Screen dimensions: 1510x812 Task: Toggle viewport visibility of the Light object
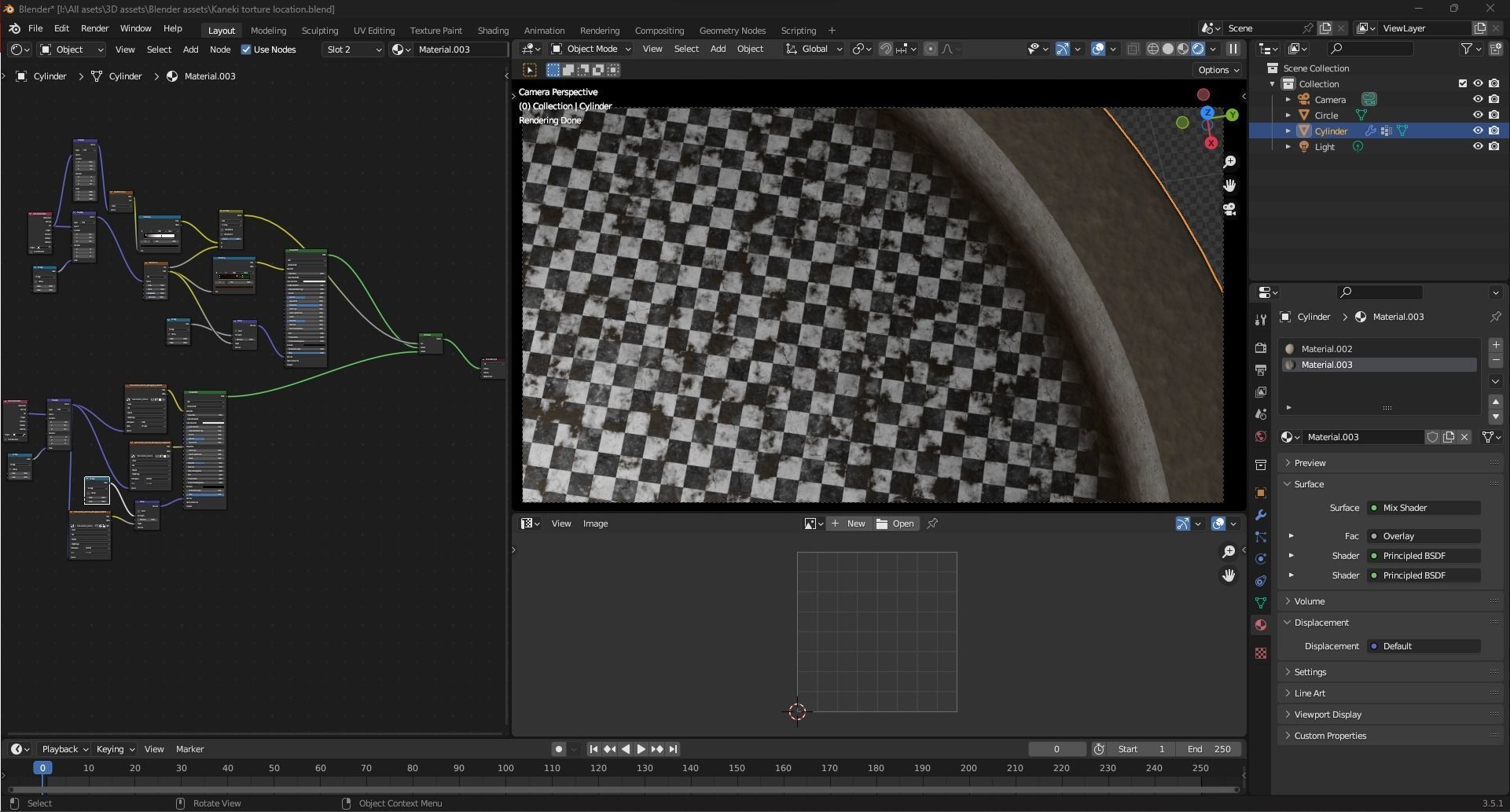click(x=1478, y=147)
